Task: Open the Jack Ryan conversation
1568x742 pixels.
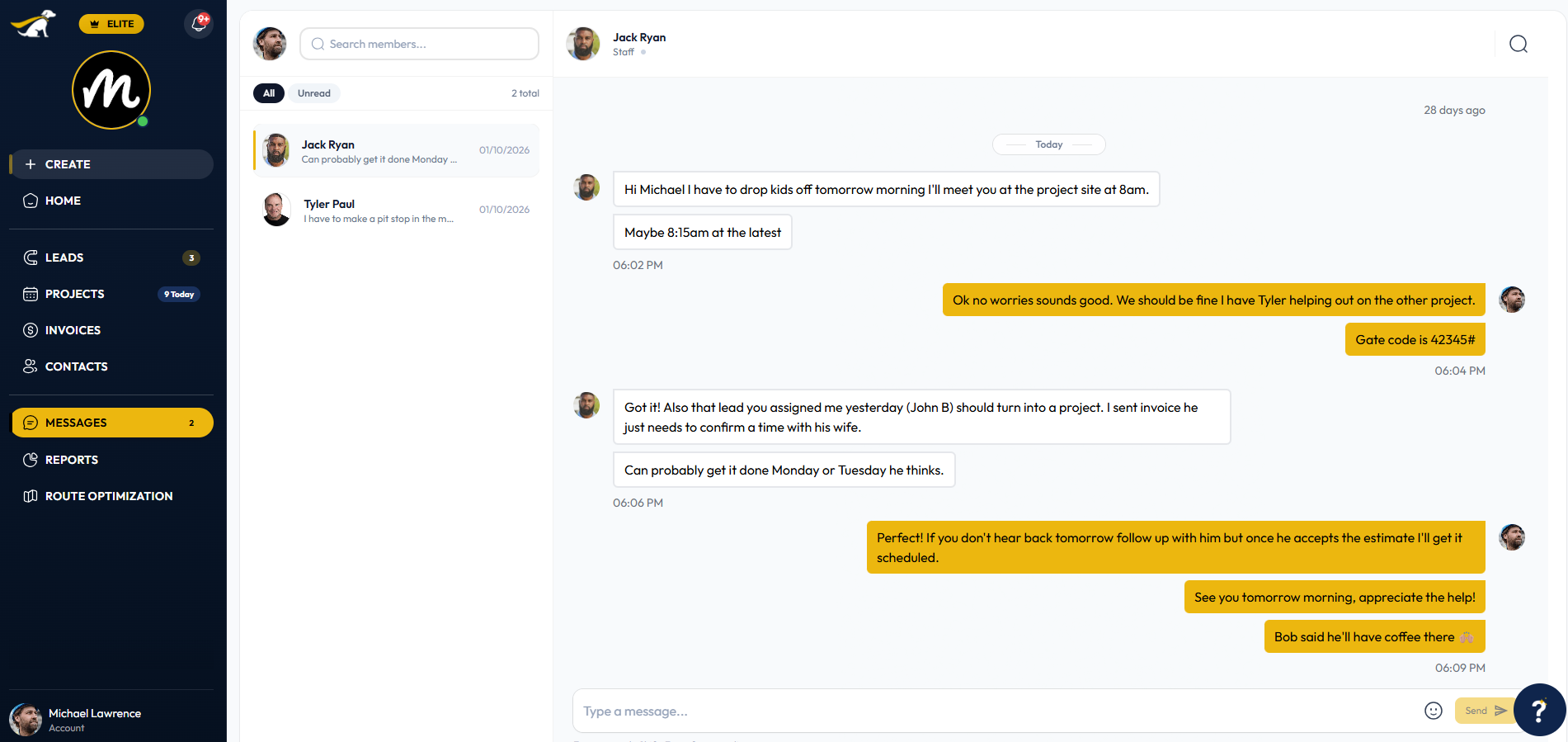Action: [397, 150]
